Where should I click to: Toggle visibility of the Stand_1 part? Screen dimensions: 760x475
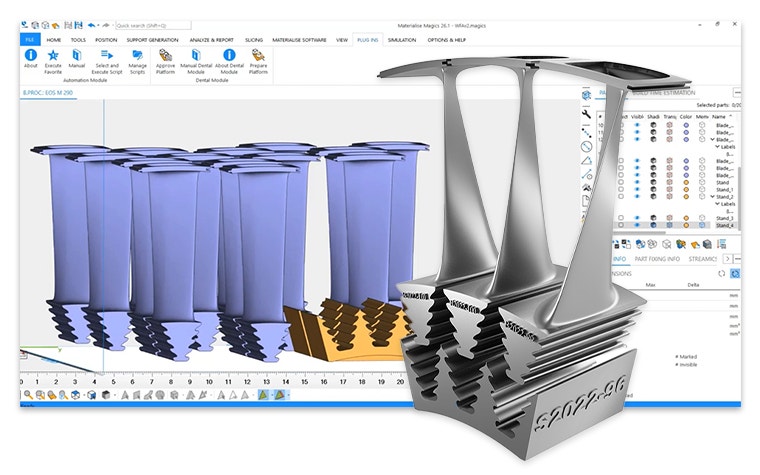637,189
